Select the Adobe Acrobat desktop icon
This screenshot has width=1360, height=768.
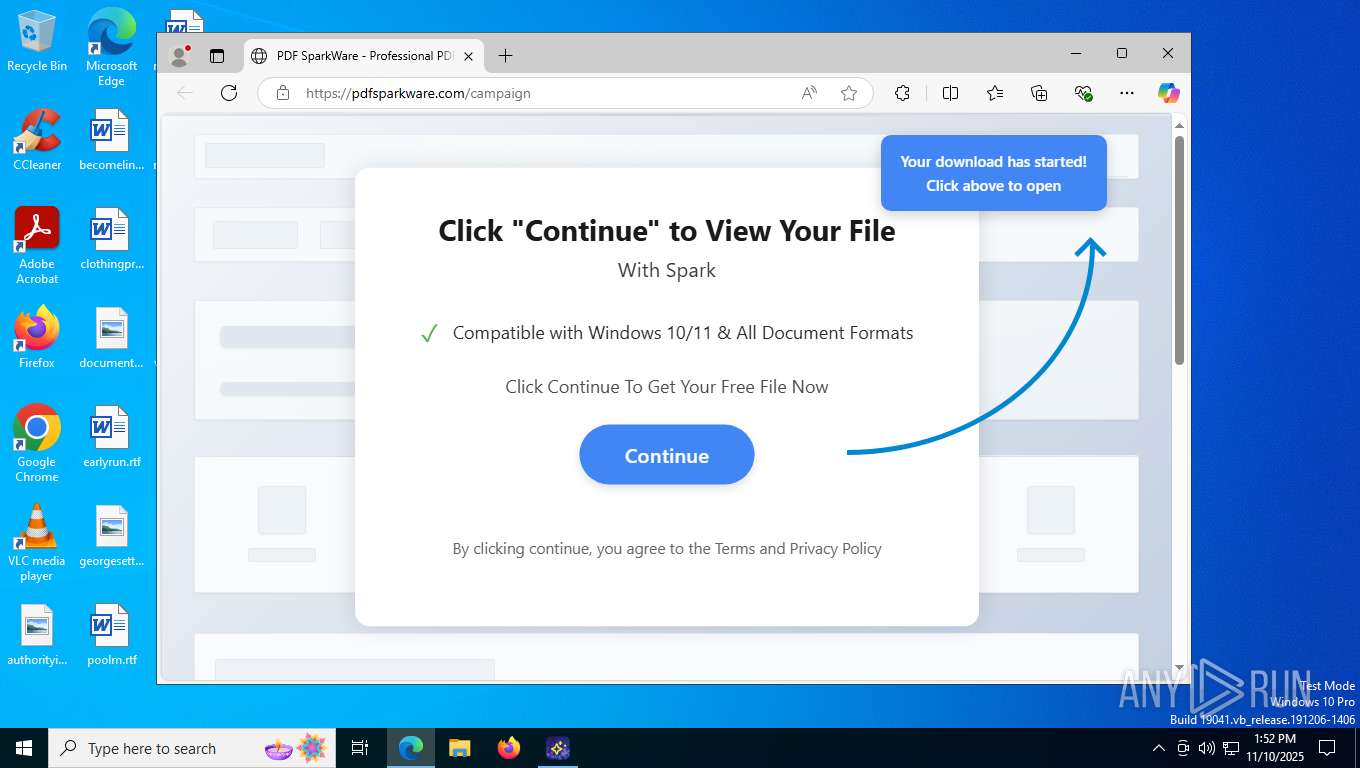tap(37, 246)
